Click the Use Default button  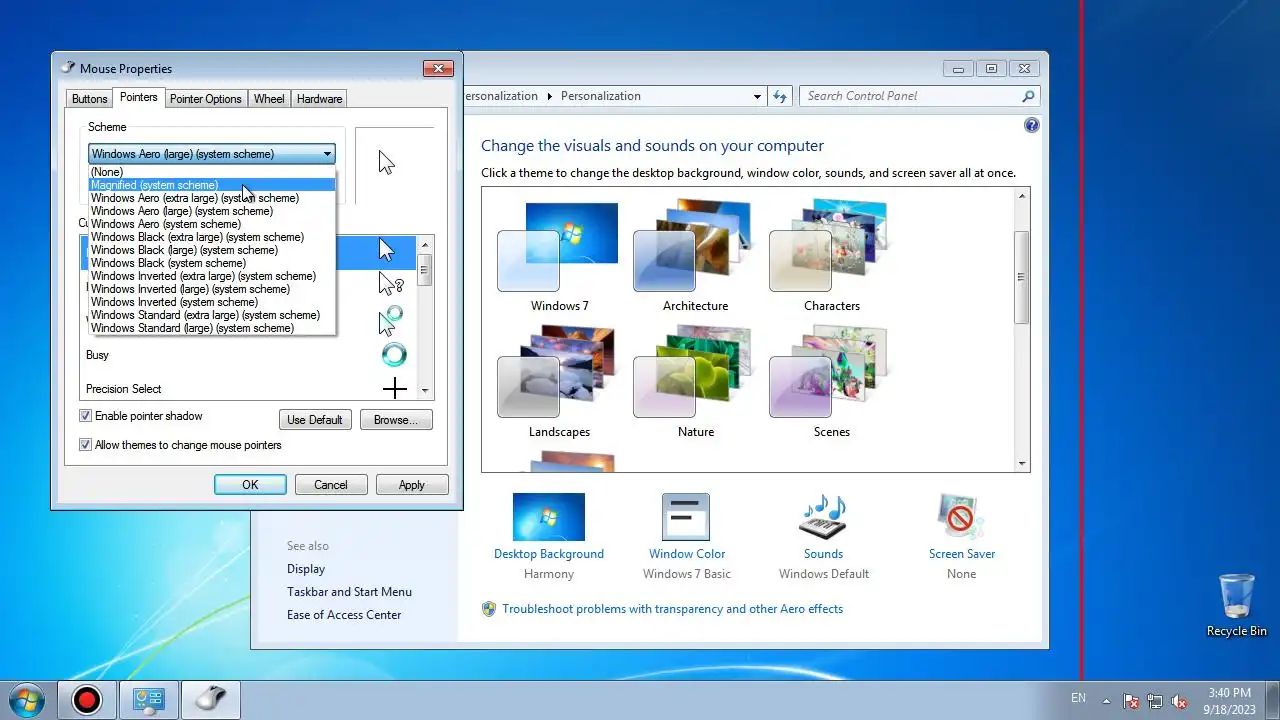point(315,420)
